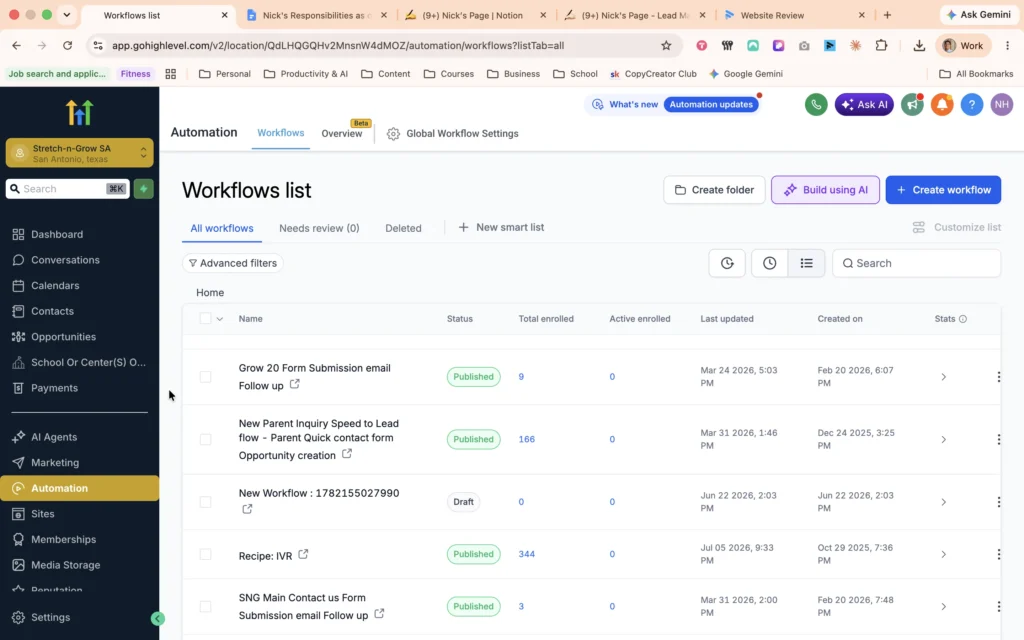Click the clock history view icon
Viewport: 1024px width, 640px height.
pyautogui.click(x=769, y=263)
